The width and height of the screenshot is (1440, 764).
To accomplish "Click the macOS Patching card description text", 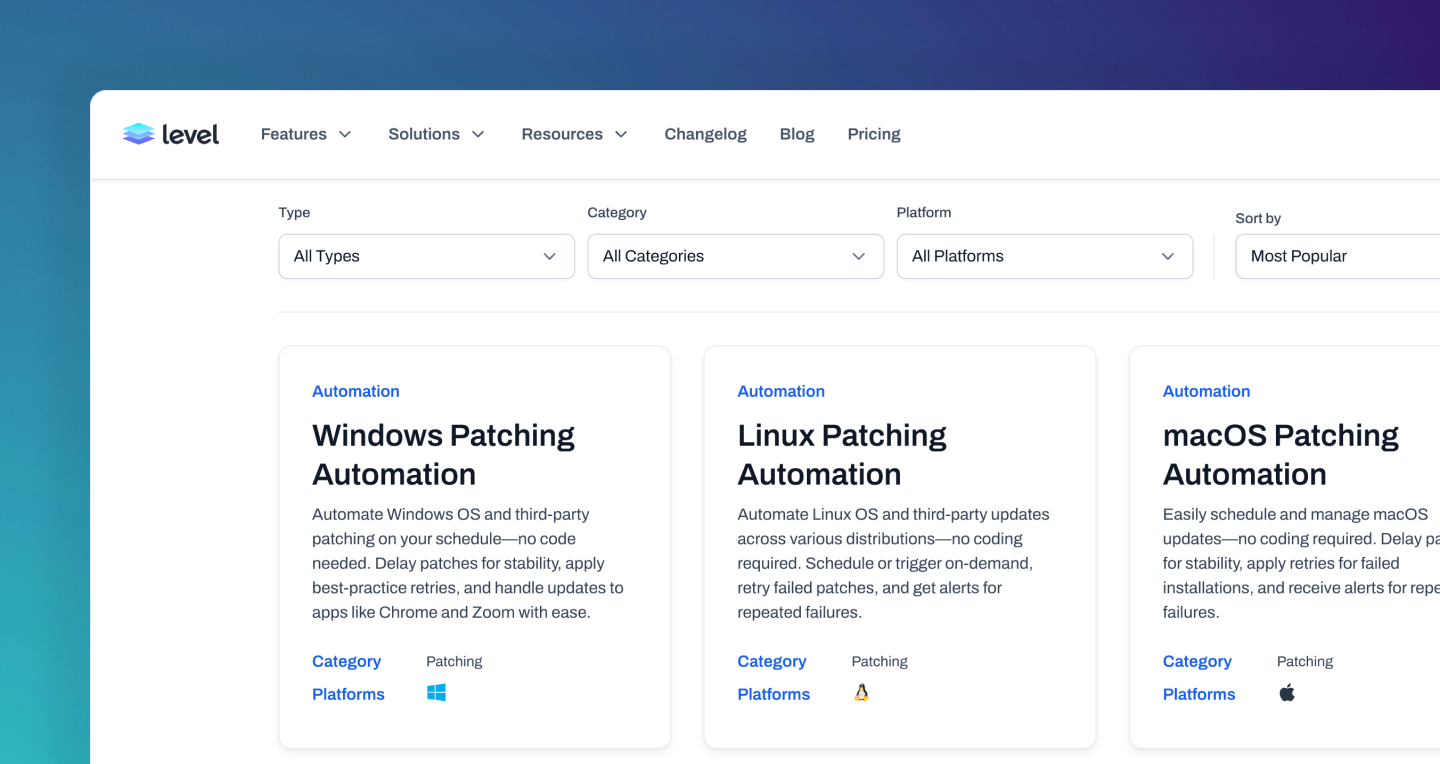I will click(1301, 563).
